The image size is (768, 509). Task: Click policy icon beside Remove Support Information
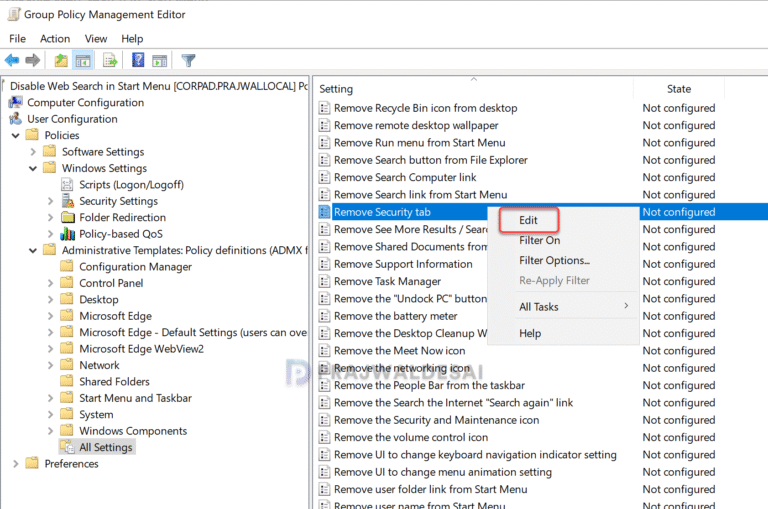click(x=324, y=264)
